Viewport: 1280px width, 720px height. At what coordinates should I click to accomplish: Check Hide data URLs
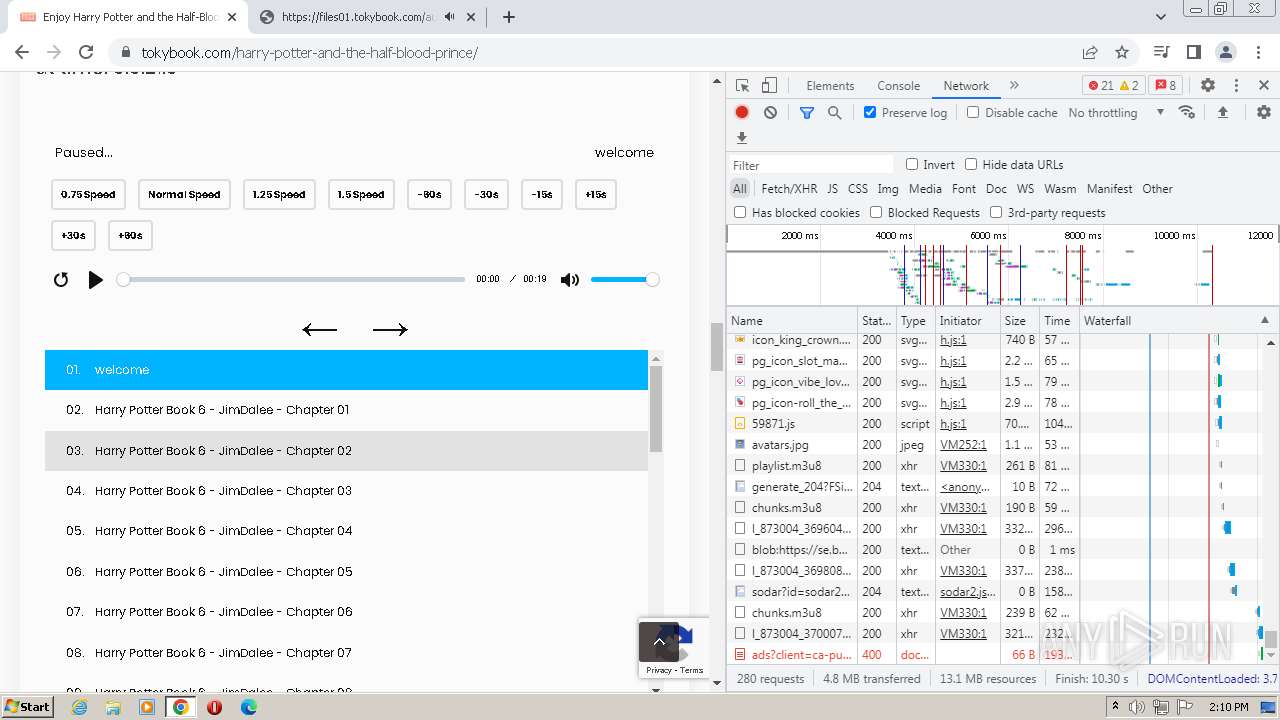pyautogui.click(x=971, y=165)
